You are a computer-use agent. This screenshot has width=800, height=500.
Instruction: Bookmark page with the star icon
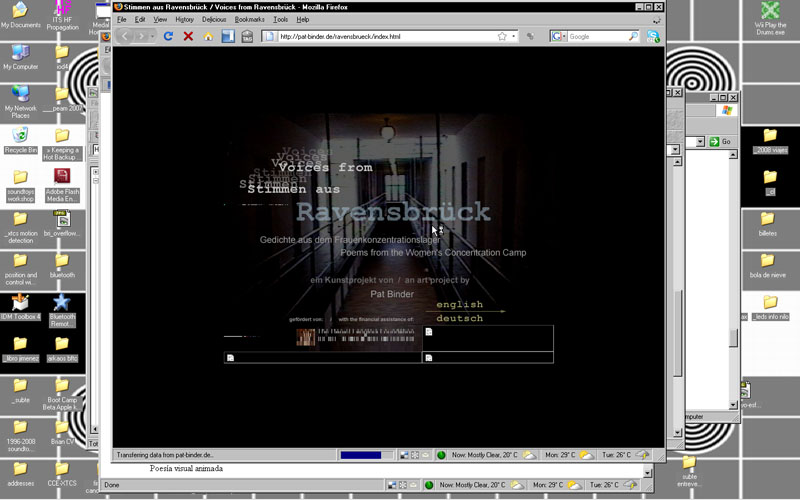click(502, 36)
